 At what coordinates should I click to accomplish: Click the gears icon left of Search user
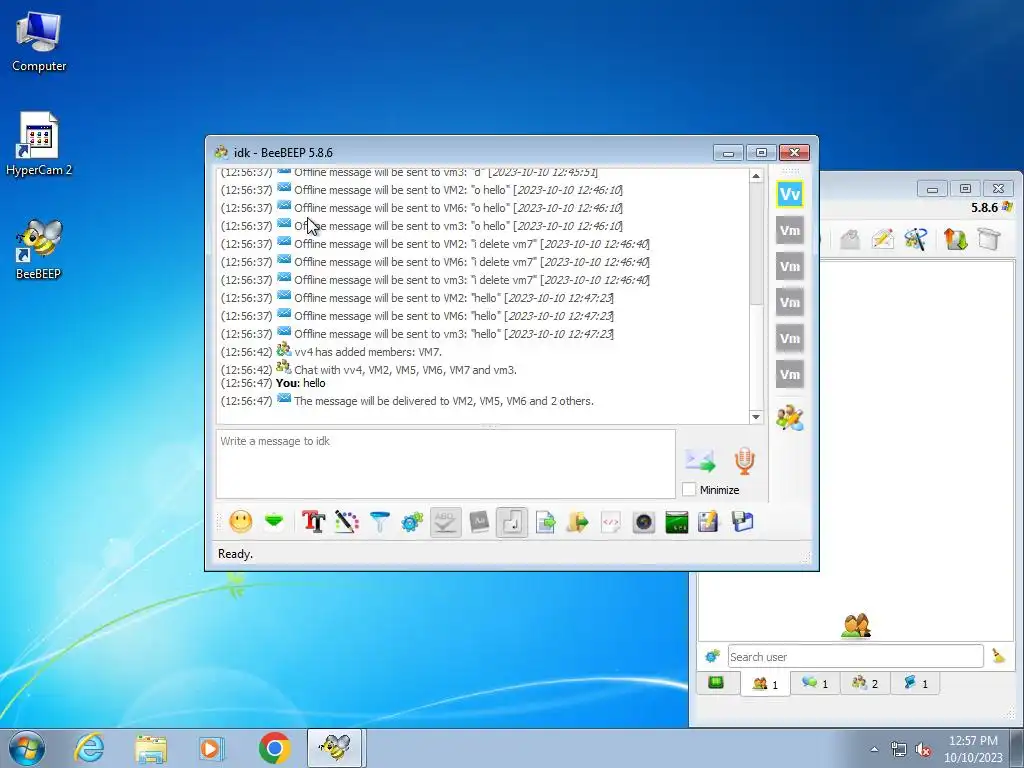[712, 656]
